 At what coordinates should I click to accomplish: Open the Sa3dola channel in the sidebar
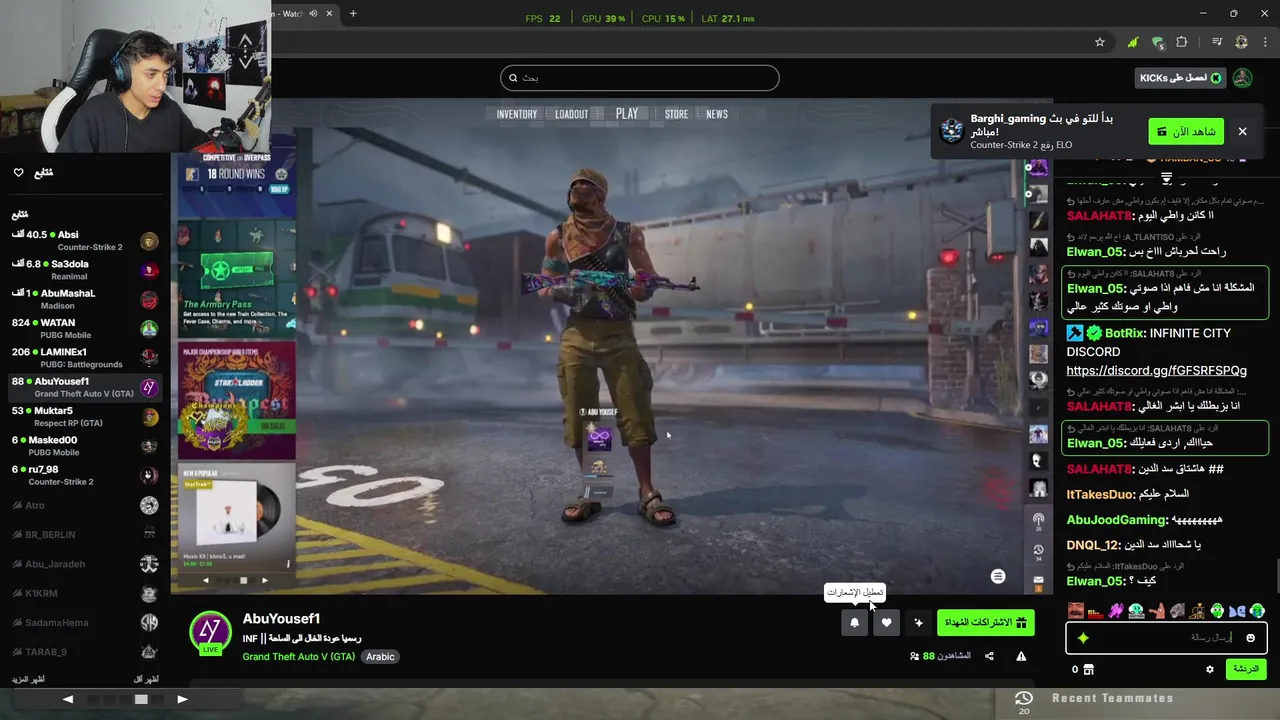tap(84, 270)
